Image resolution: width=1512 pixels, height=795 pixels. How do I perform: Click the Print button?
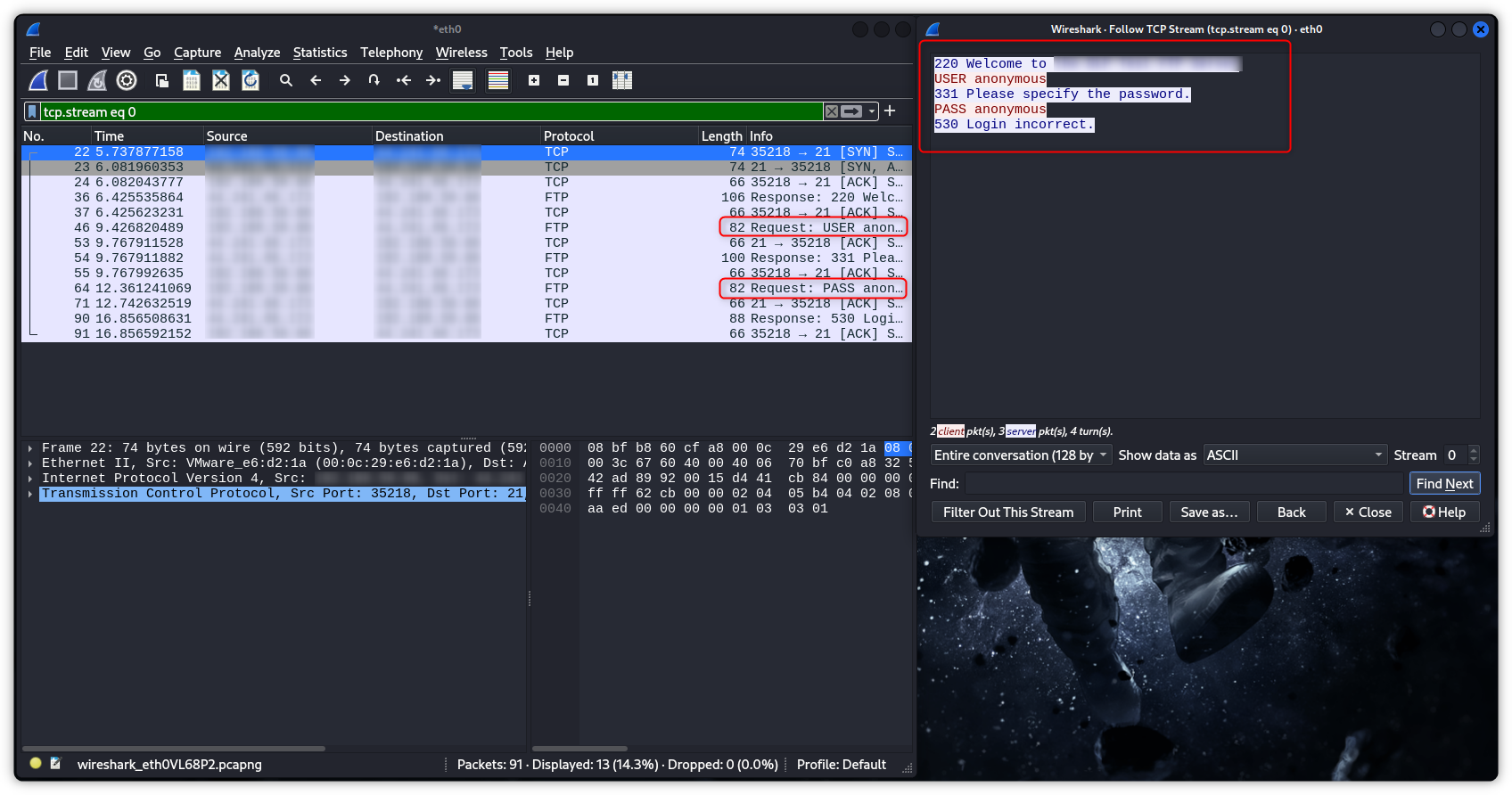pyautogui.click(x=1127, y=512)
